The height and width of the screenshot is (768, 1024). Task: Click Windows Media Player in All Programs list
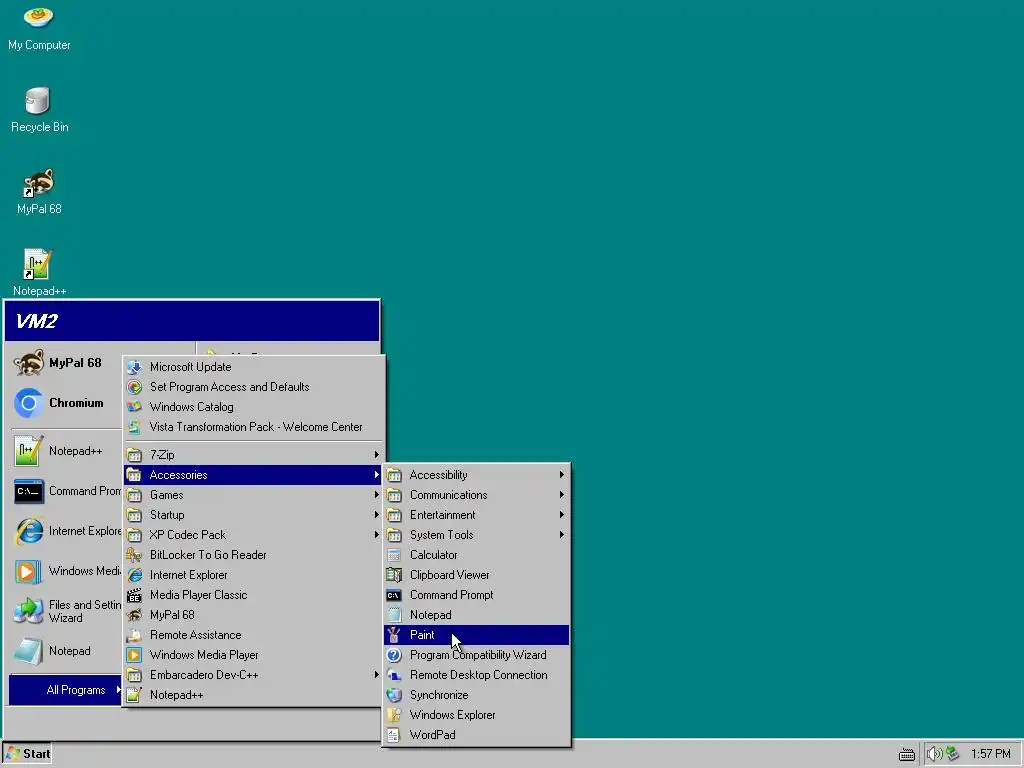253,655
